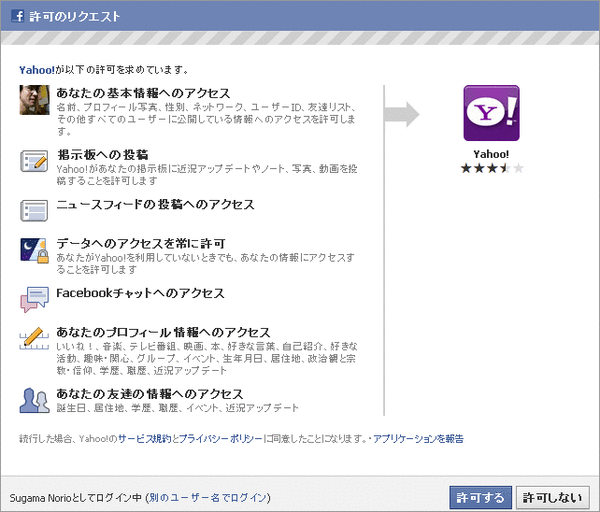Click the friends silhouette icon
Screen dimensions: 600x512
coord(34,400)
